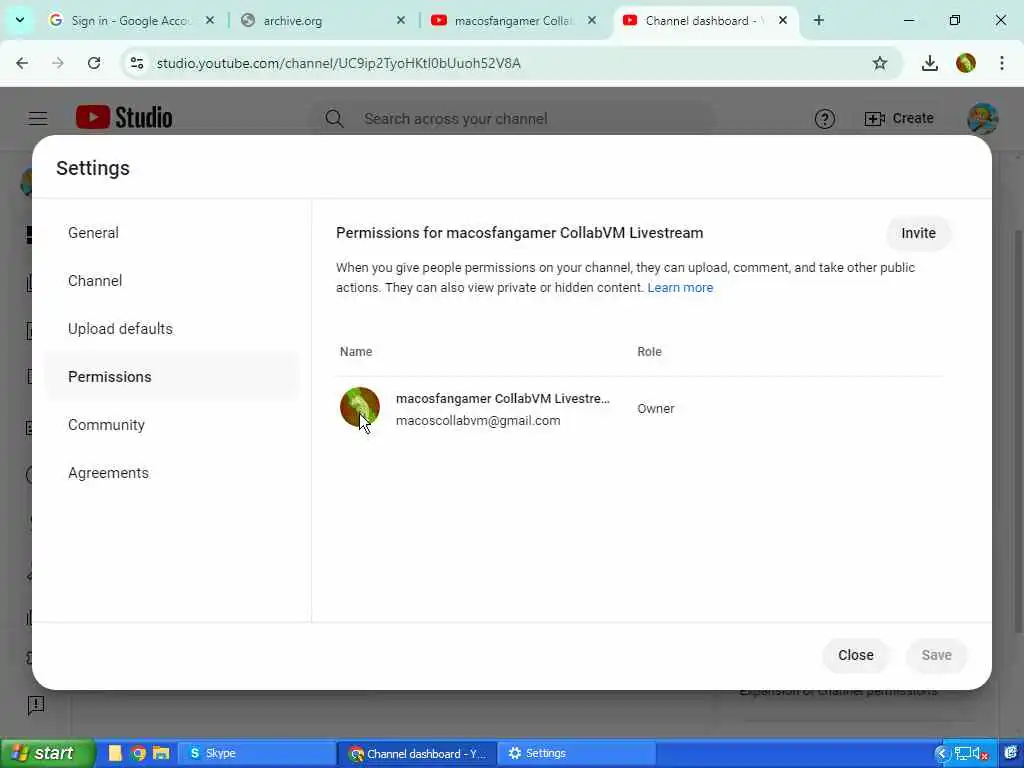Click the Create video button
Screen dimensions: 1024x768
tap(899, 118)
